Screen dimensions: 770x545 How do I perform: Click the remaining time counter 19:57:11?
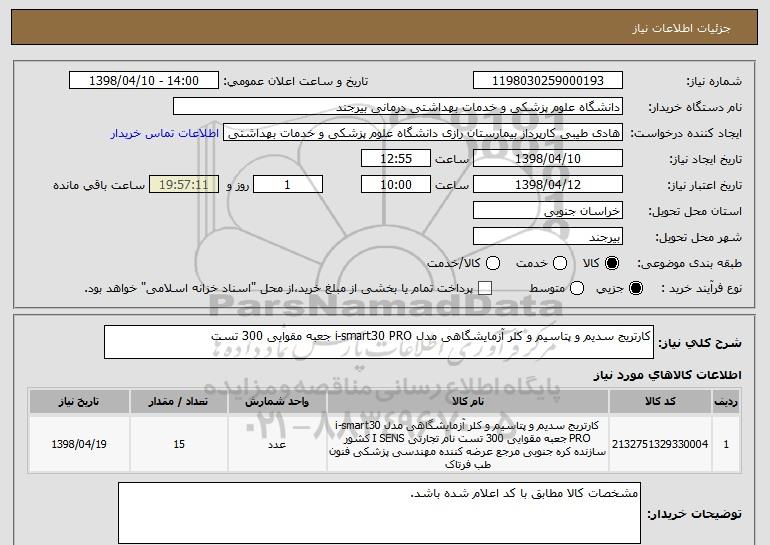tap(184, 185)
